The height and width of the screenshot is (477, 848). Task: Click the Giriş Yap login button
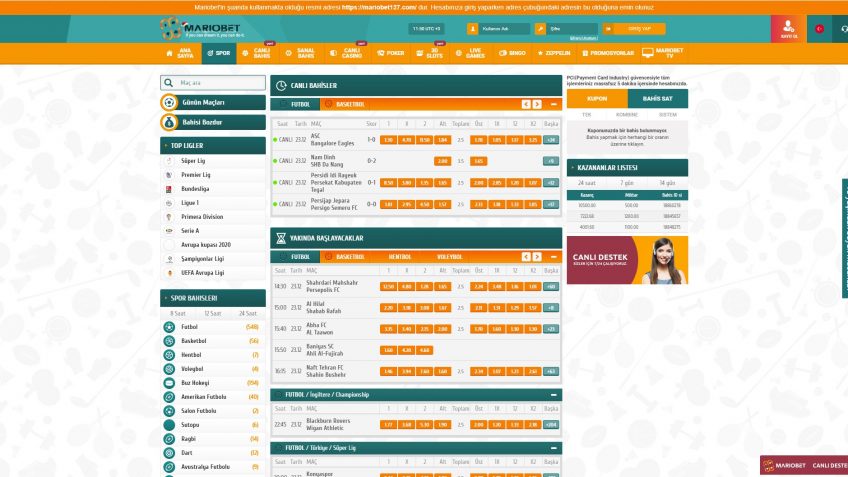[x=634, y=29]
